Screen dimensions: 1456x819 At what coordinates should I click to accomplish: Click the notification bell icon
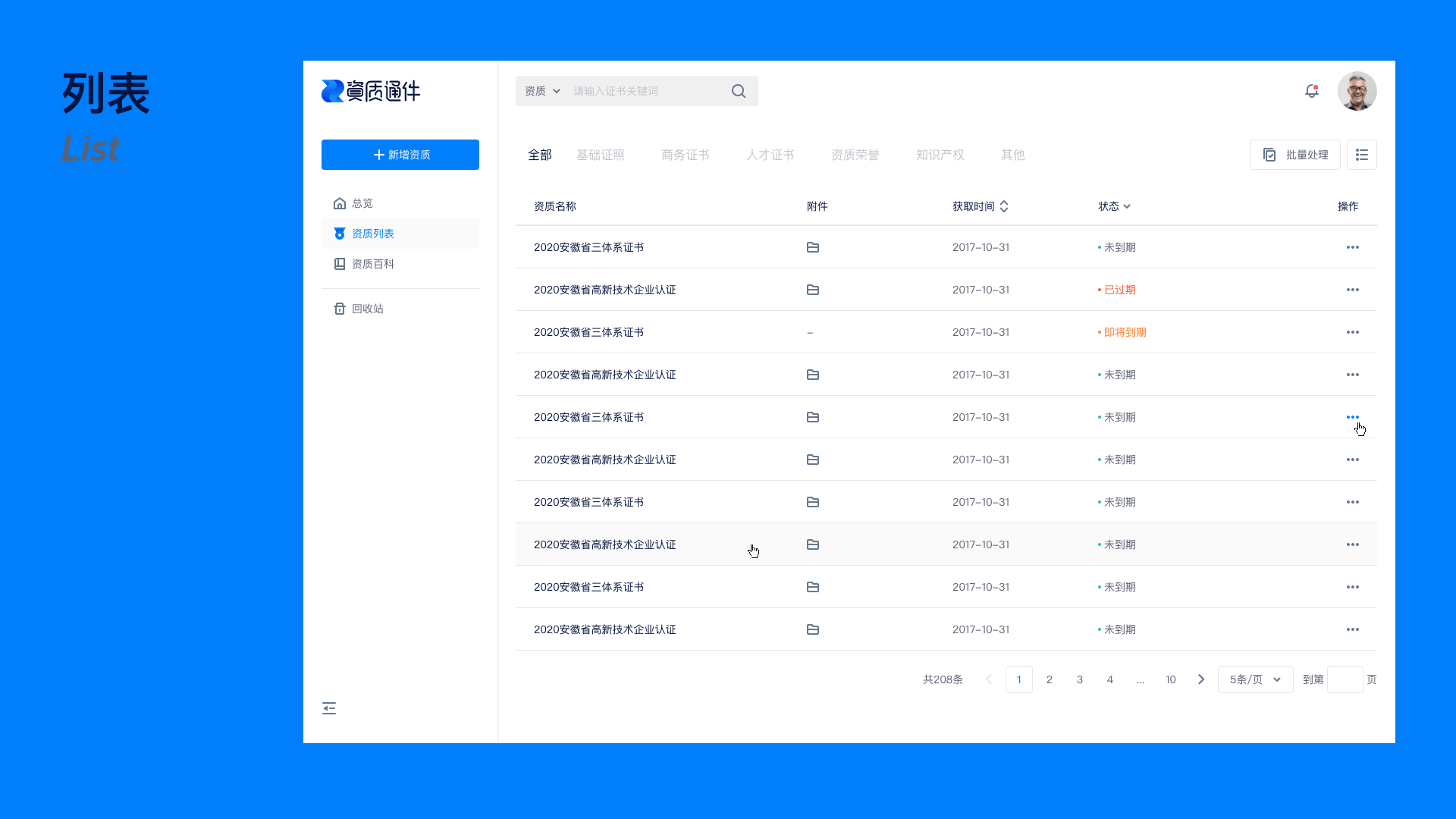[1311, 91]
